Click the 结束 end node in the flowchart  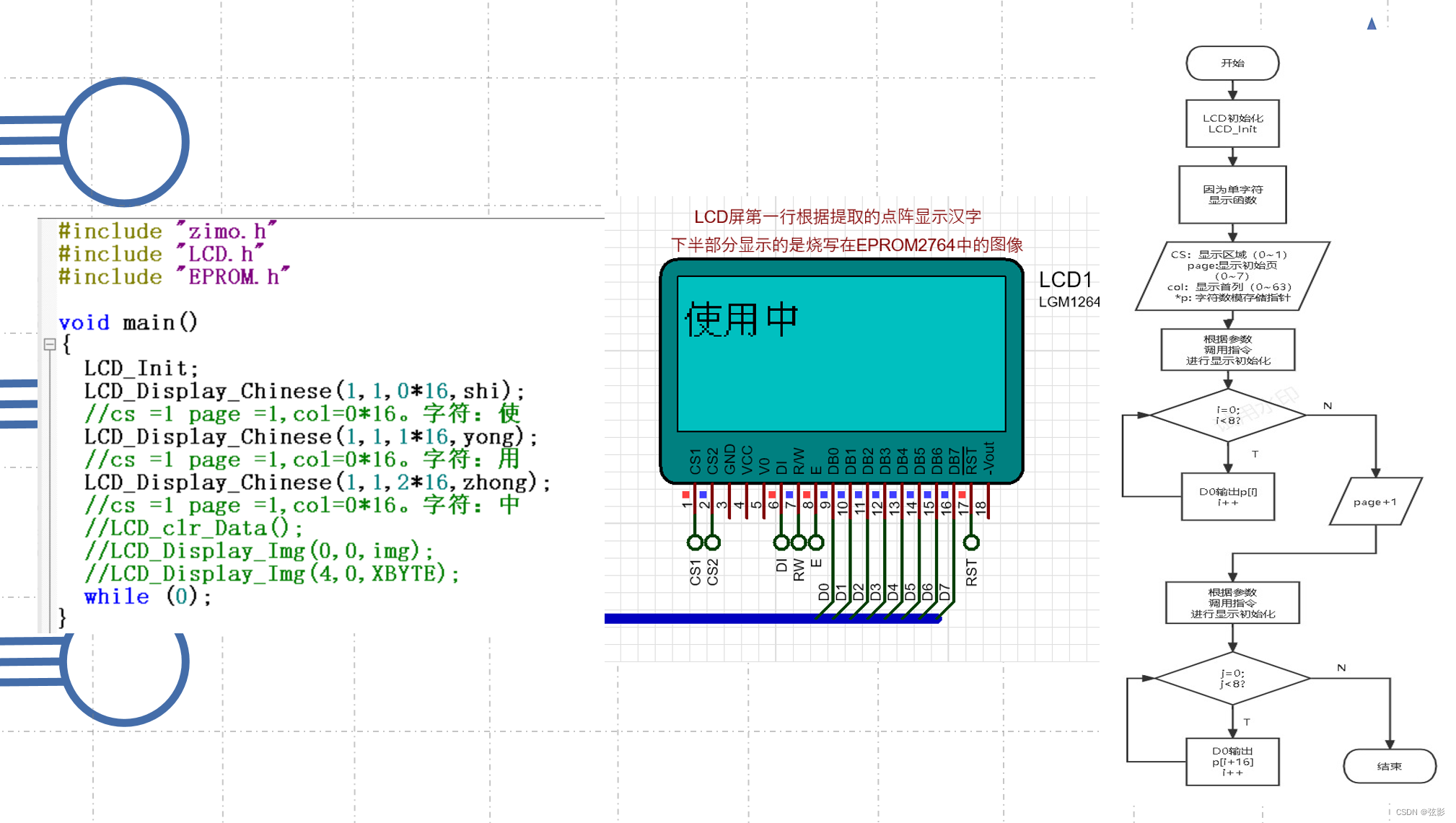pos(1390,766)
